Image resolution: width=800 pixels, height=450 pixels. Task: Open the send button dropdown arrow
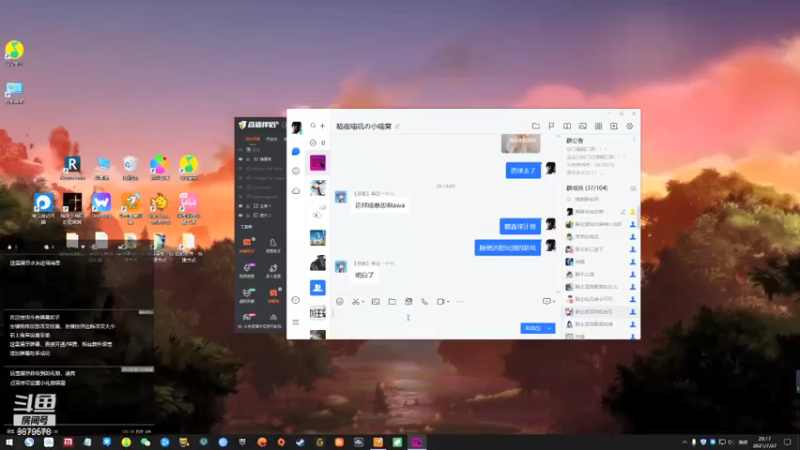(549, 328)
